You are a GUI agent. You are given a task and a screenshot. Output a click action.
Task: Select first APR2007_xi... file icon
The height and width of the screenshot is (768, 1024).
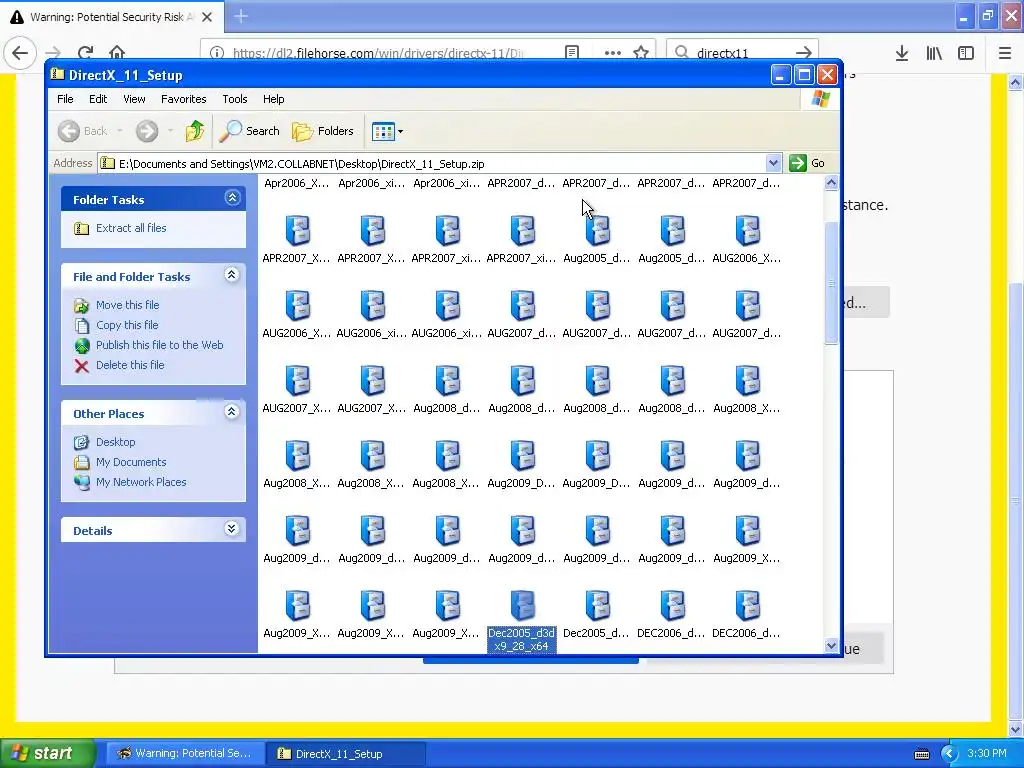[447, 231]
